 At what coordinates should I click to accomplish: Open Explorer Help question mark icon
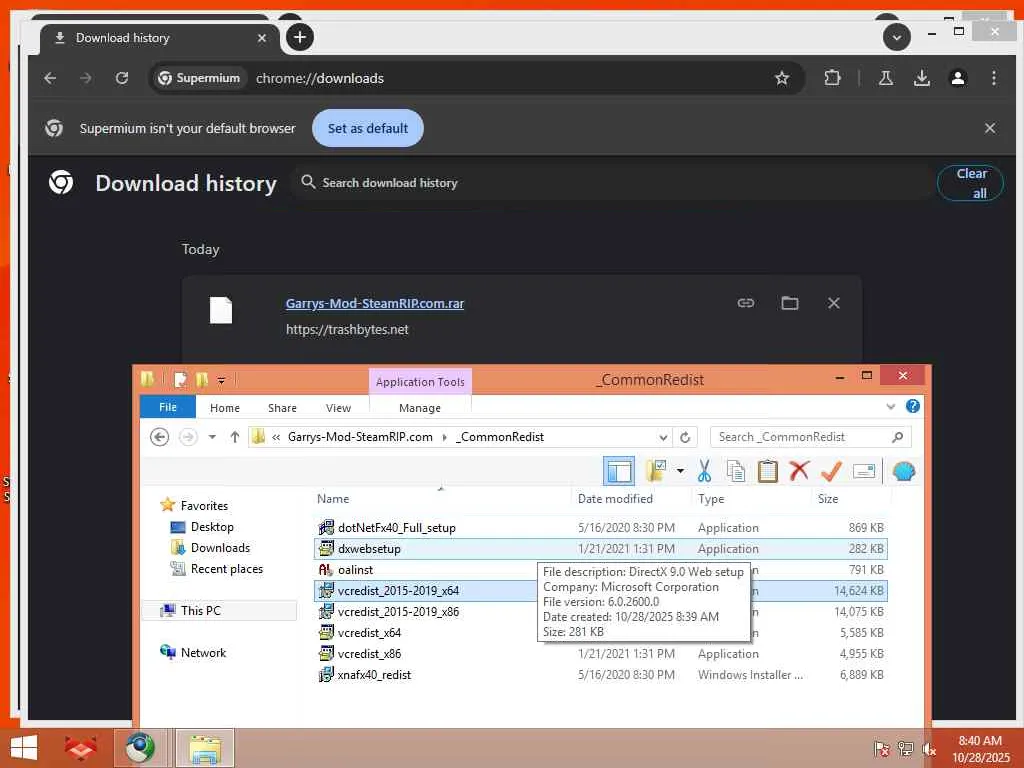(912, 406)
